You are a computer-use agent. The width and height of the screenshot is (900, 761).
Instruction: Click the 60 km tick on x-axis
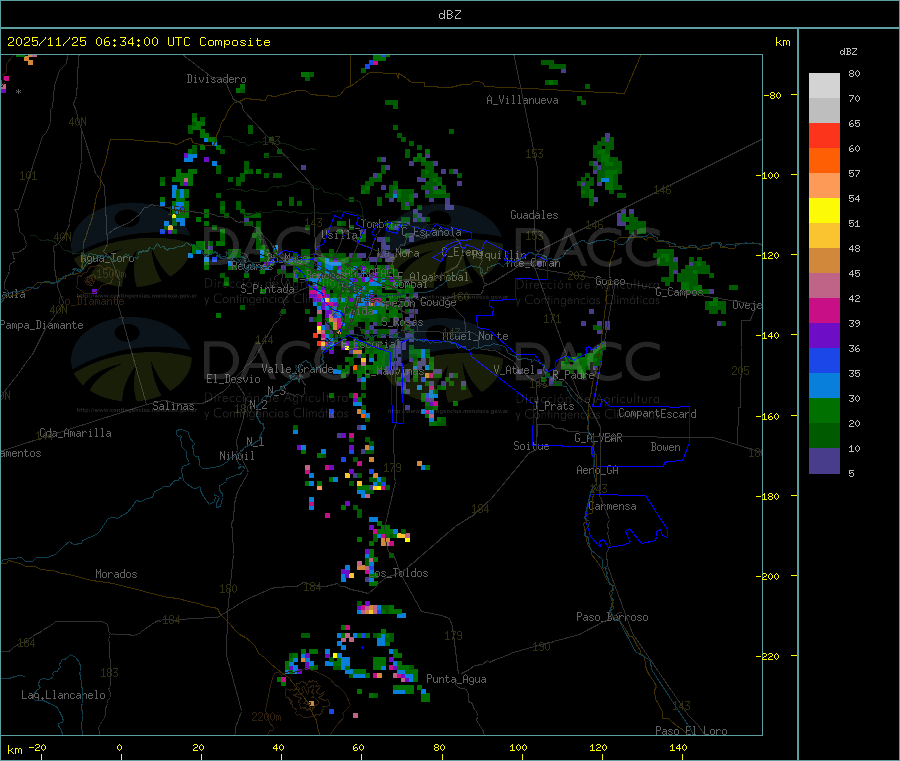tap(358, 747)
